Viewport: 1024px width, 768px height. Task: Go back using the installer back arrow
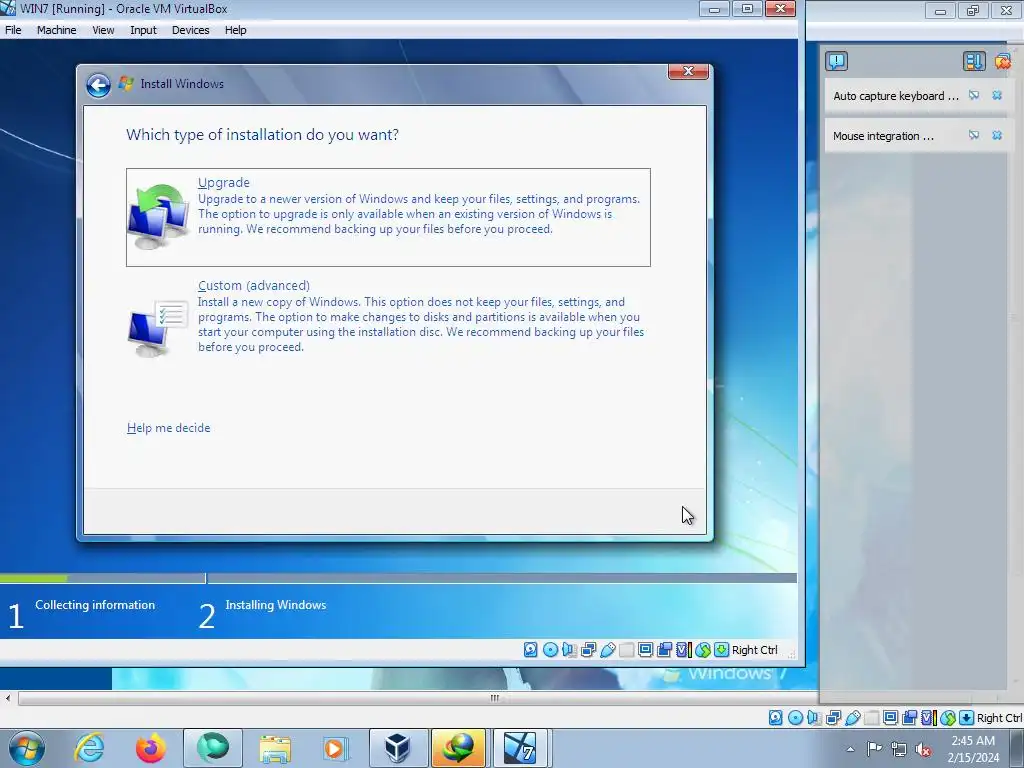click(x=99, y=85)
